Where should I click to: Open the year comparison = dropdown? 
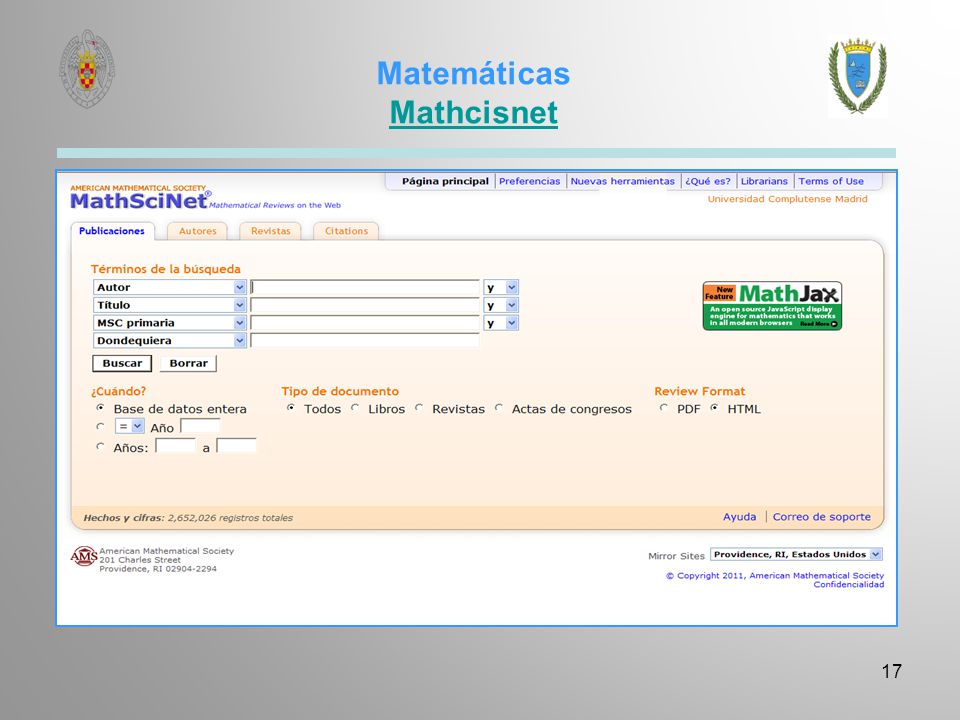129,426
